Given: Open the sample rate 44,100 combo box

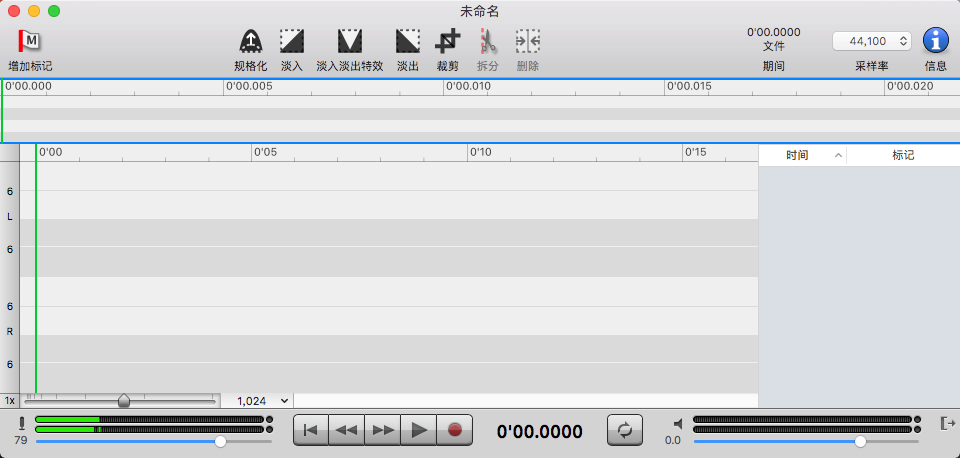Looking at the screenshot, I should coord(872,41).
